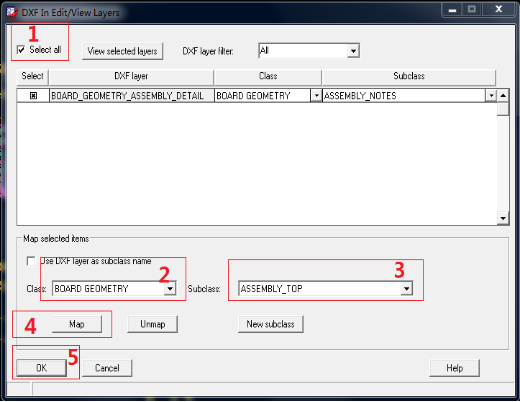Select the BOARD_GEOMETRY_ASSEMBLY_DETAIL layer cell
The image size is (520, 402).
131,96
